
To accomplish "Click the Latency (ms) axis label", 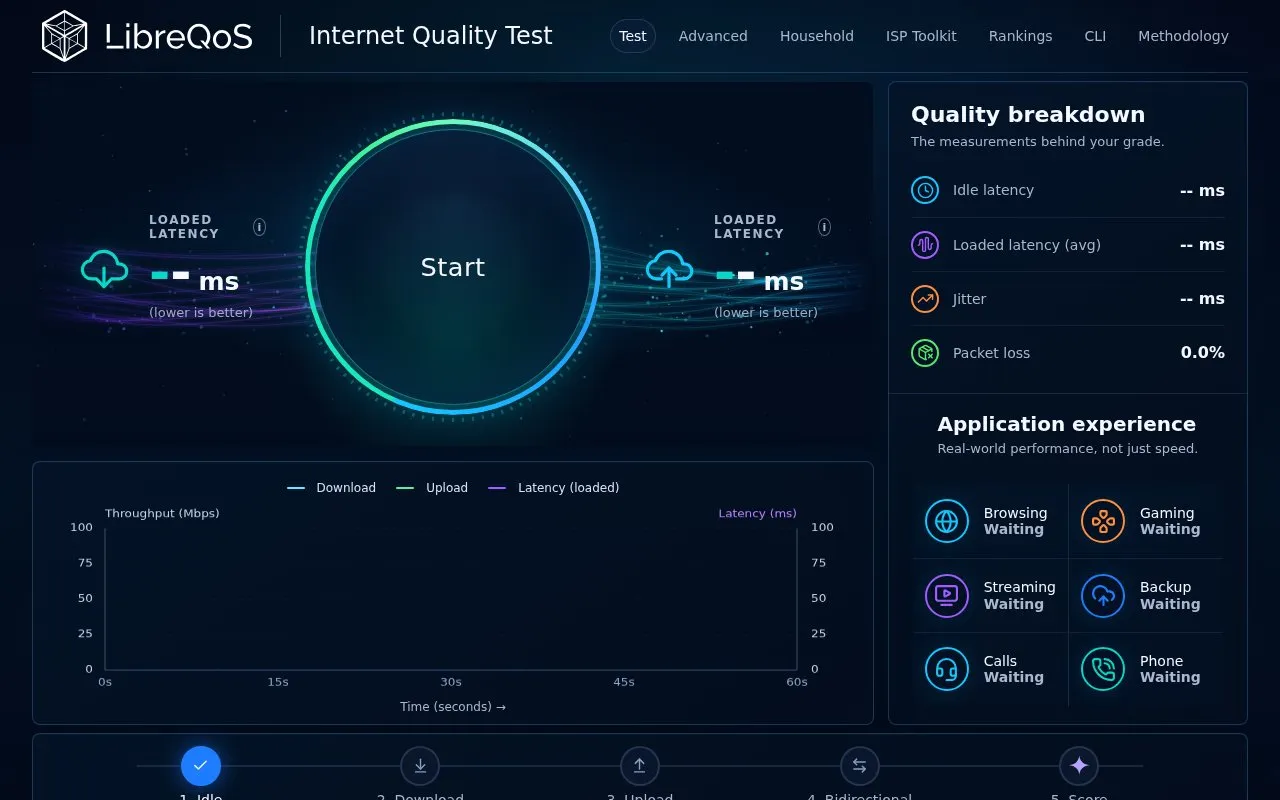I will (757, 513).
